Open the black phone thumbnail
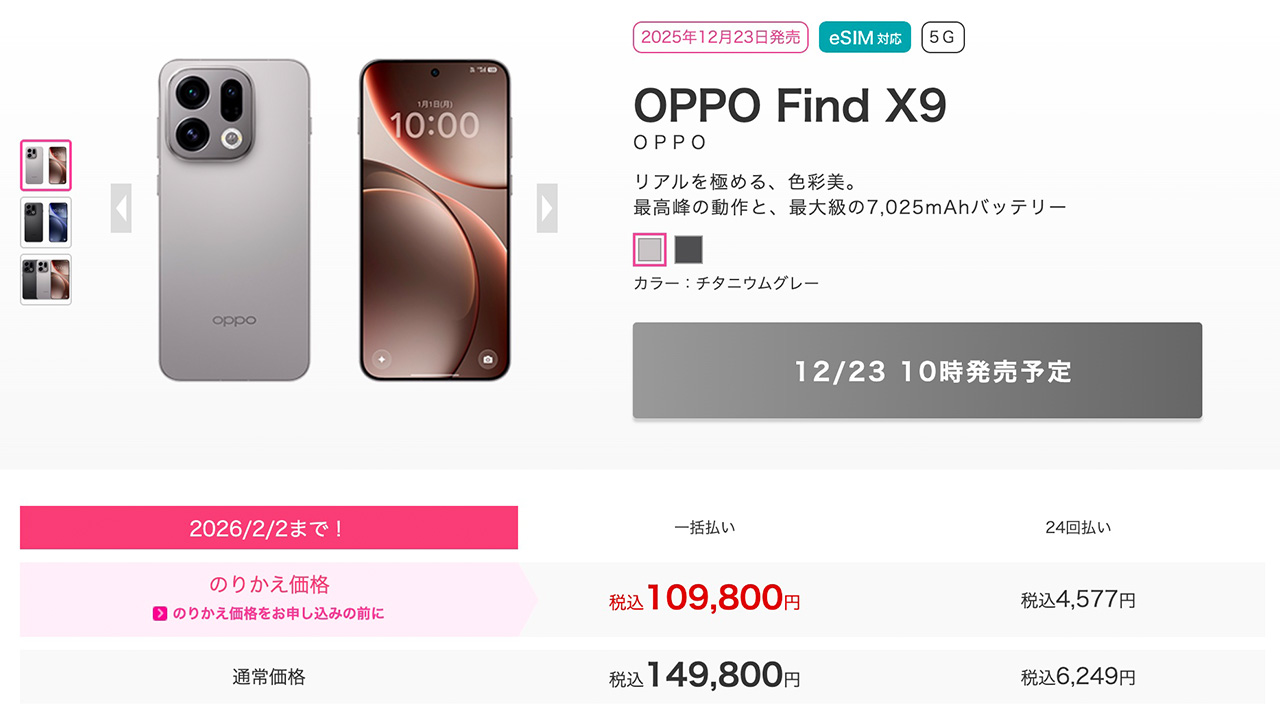 pyautogui.click(x=46, y=222)
